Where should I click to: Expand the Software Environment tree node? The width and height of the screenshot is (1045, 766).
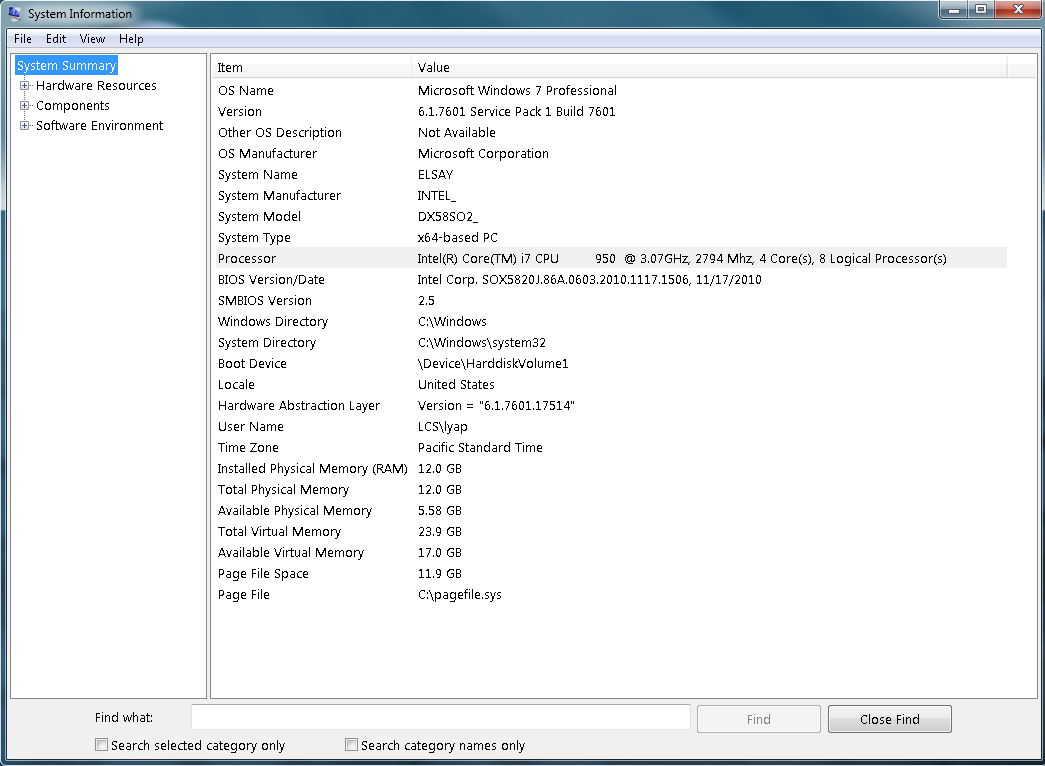tap(25, 125)
